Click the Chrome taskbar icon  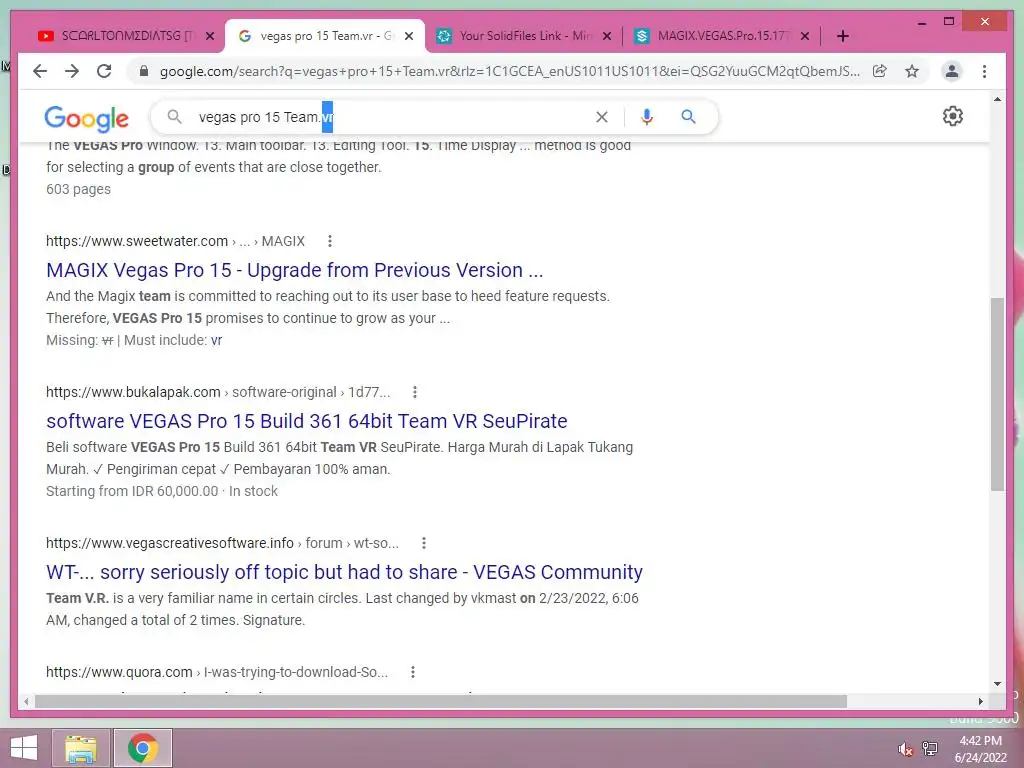pos(143,748)
